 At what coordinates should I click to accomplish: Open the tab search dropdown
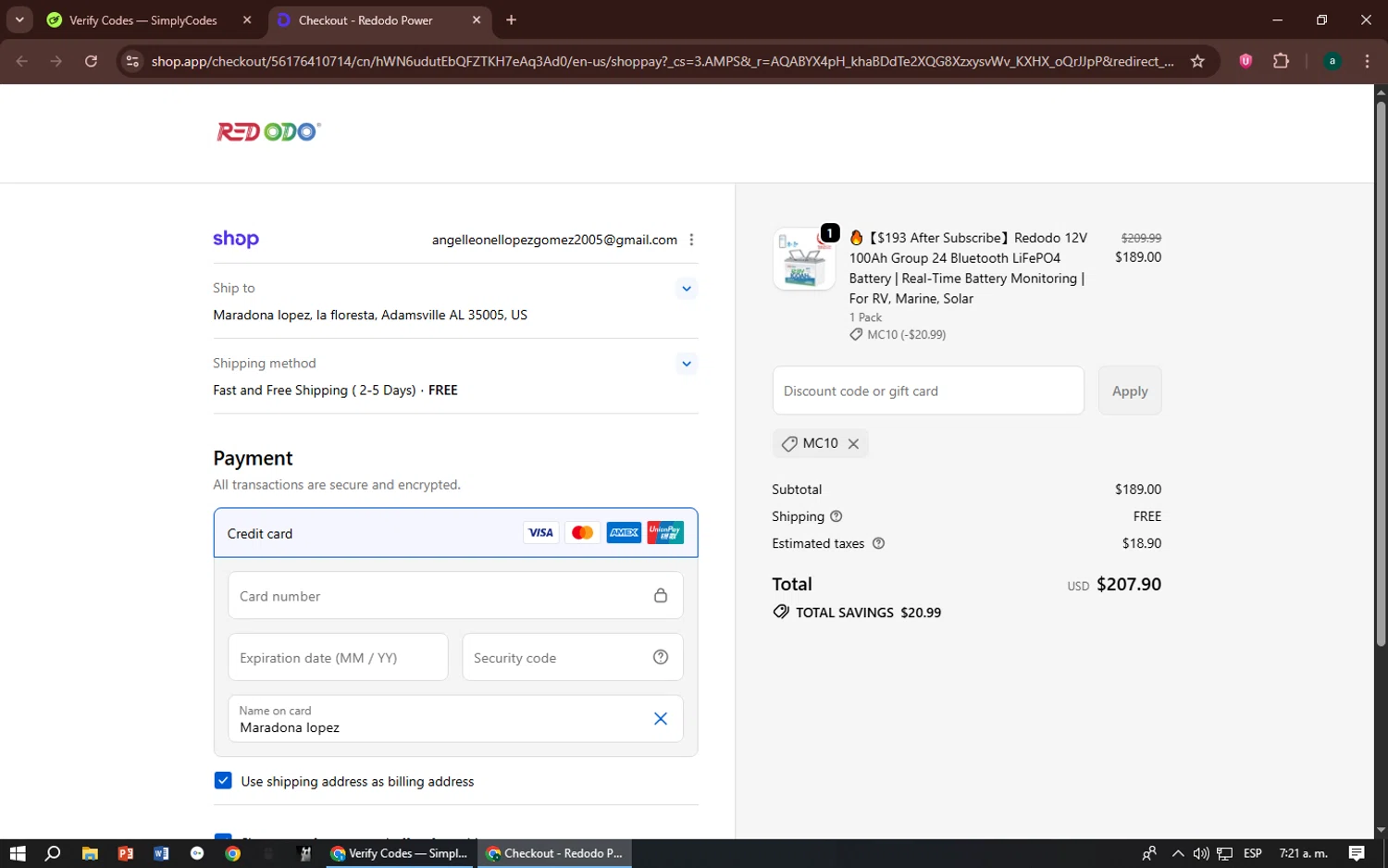pos(19,20)
